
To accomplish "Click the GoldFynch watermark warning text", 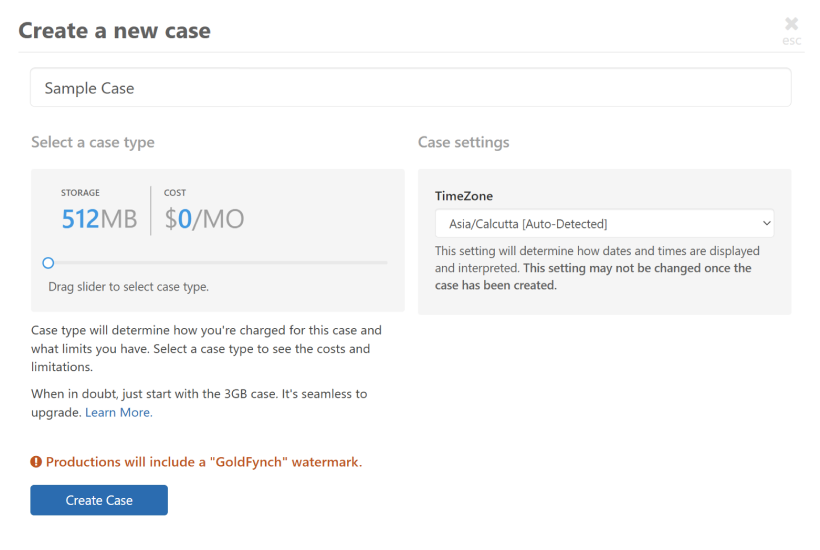I will coord(204,462).
